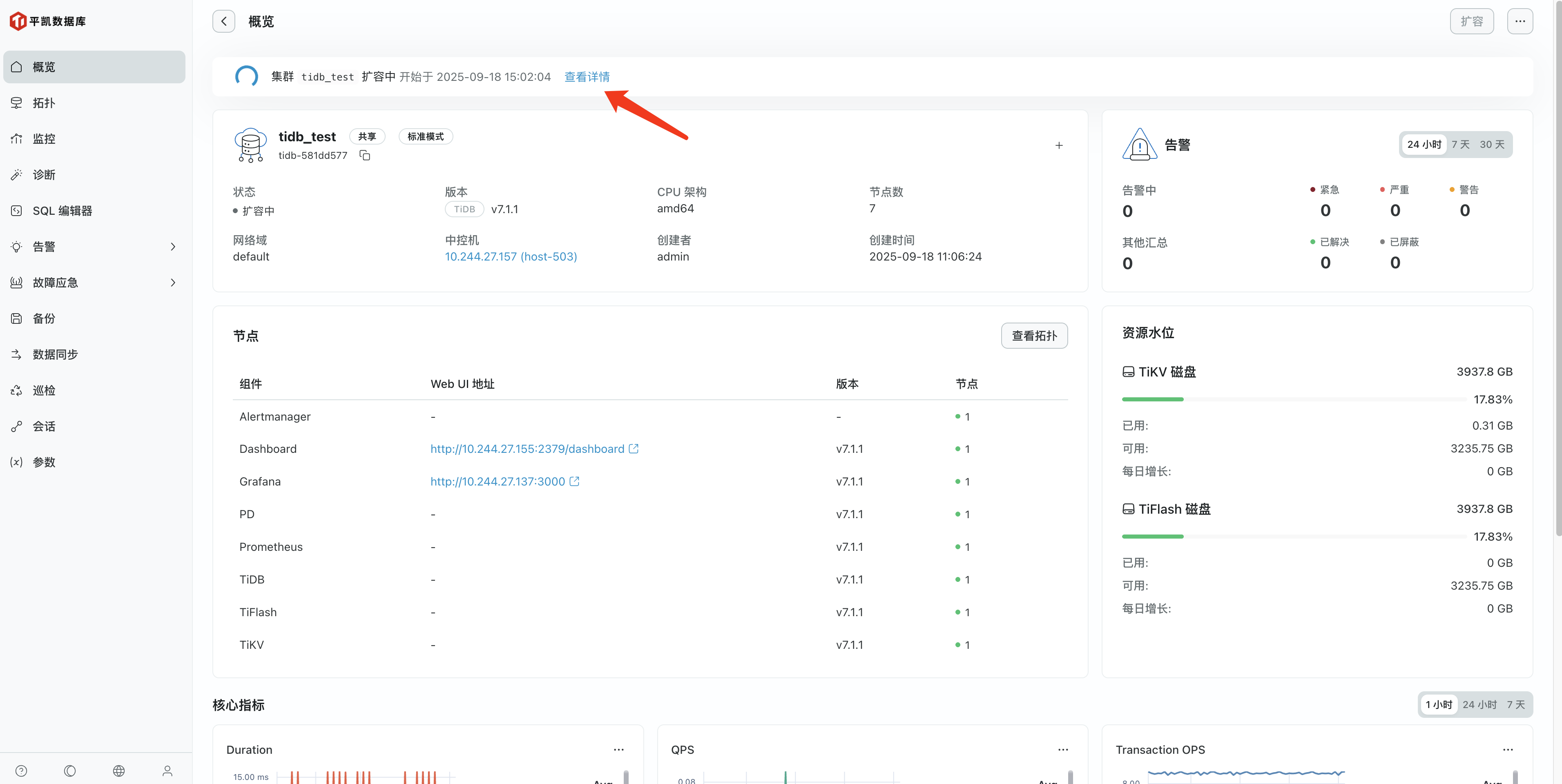Screen dimensions: 1562x784
Task: Expand the 告警 sidebar submenu
Action: coord(173,246)
